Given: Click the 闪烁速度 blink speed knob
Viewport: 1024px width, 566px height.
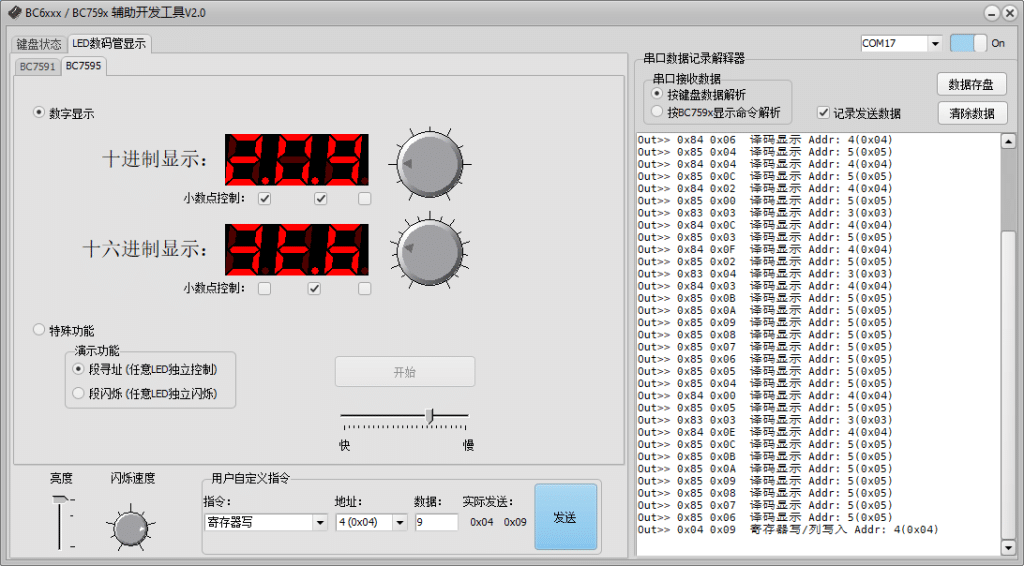Looking at the screenshot, I should click(x=131, y=529).
